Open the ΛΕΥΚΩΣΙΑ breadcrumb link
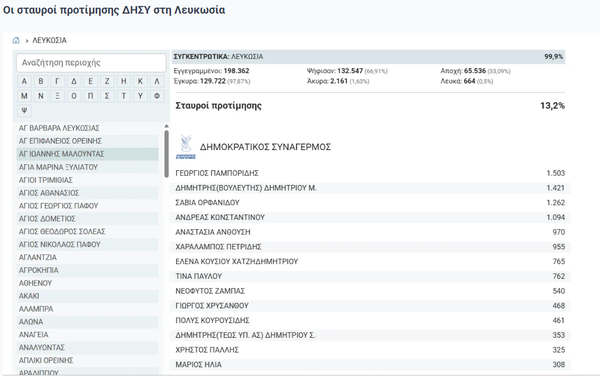The image size is (600, 376). (x=49, y=40)
